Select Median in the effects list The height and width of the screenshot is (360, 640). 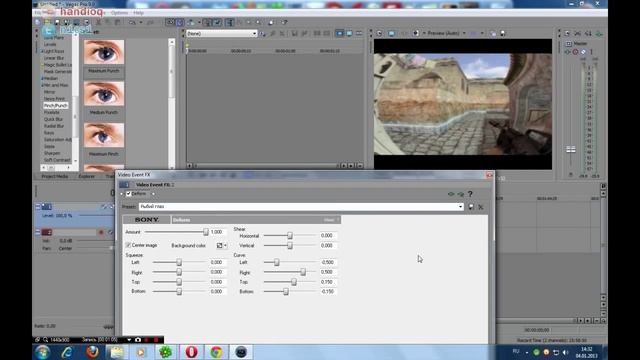(51, 78)
